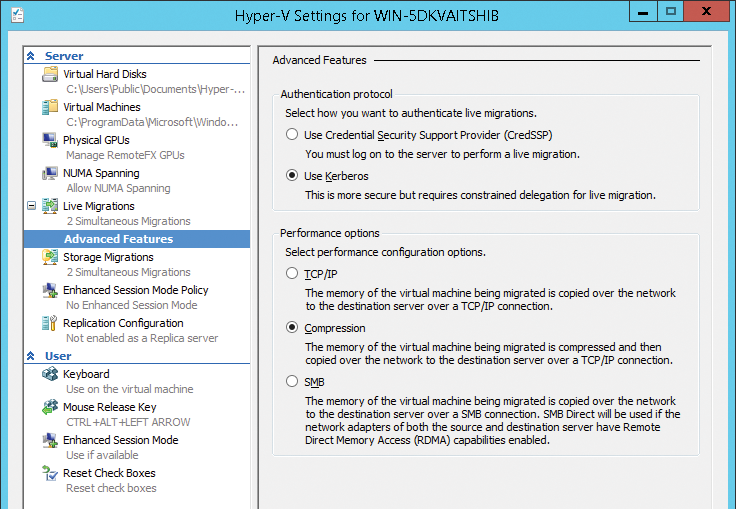Select the TCP/IP performance option

click(x=292, y=273)
